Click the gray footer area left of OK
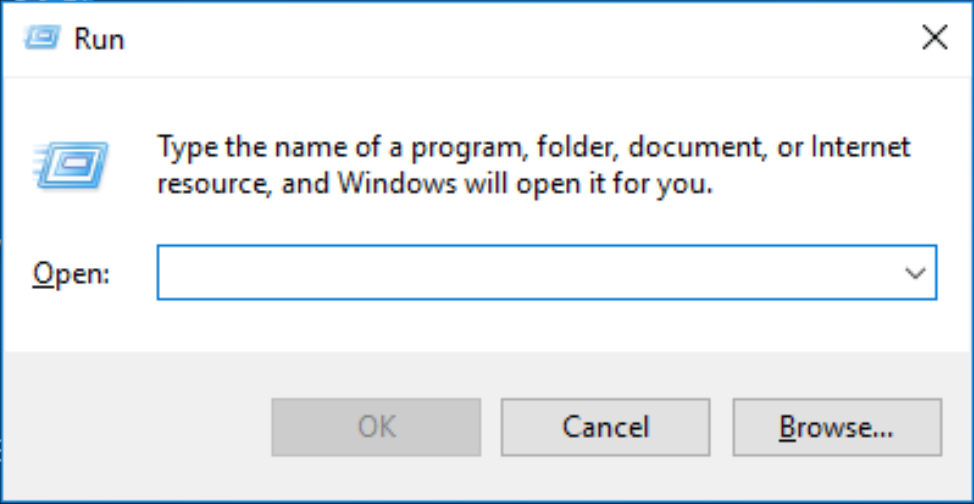This screenshot has height=504, width=974. [x=135, y=428]
